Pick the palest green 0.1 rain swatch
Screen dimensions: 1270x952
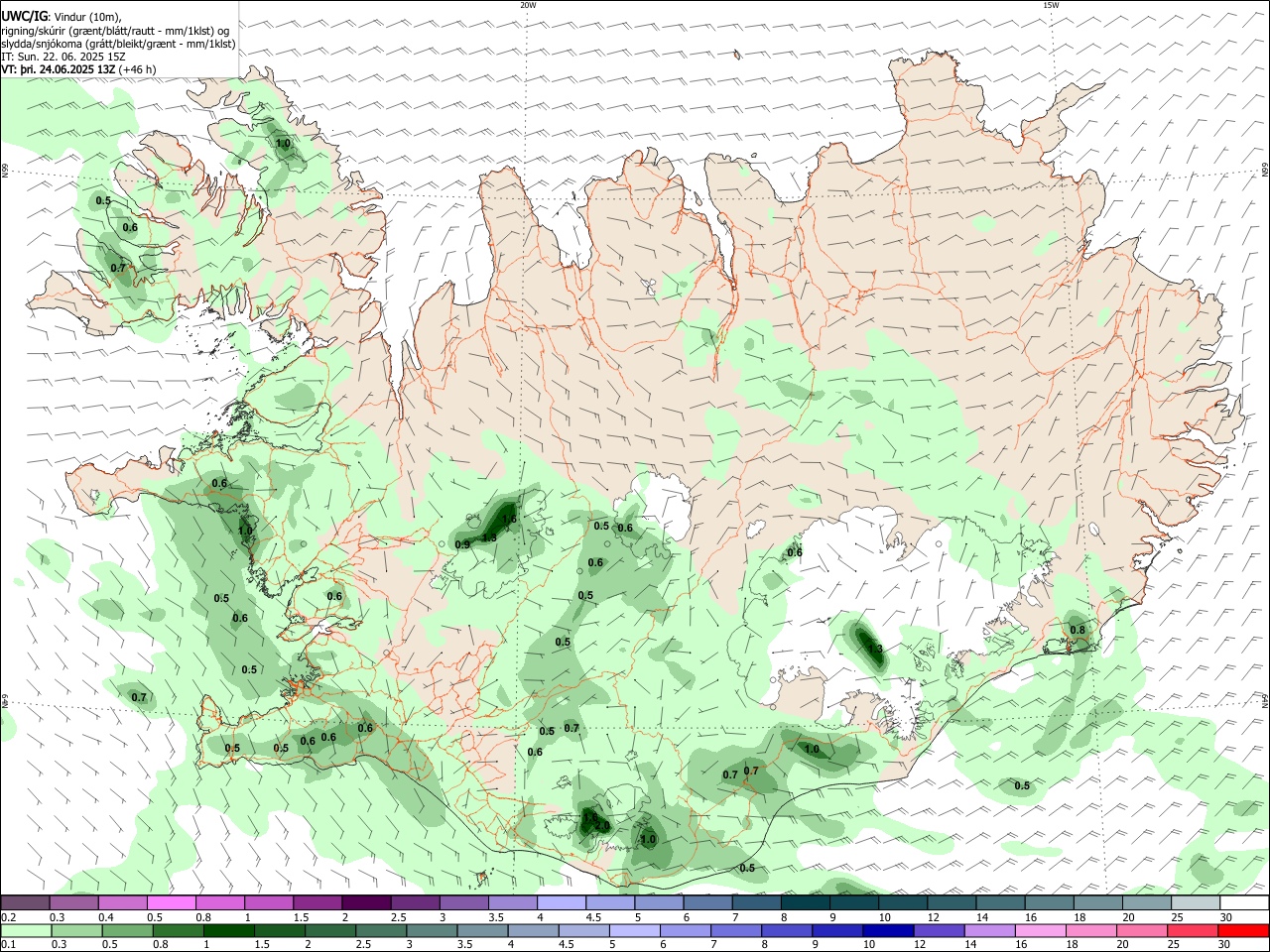click(x=27, y=931)
